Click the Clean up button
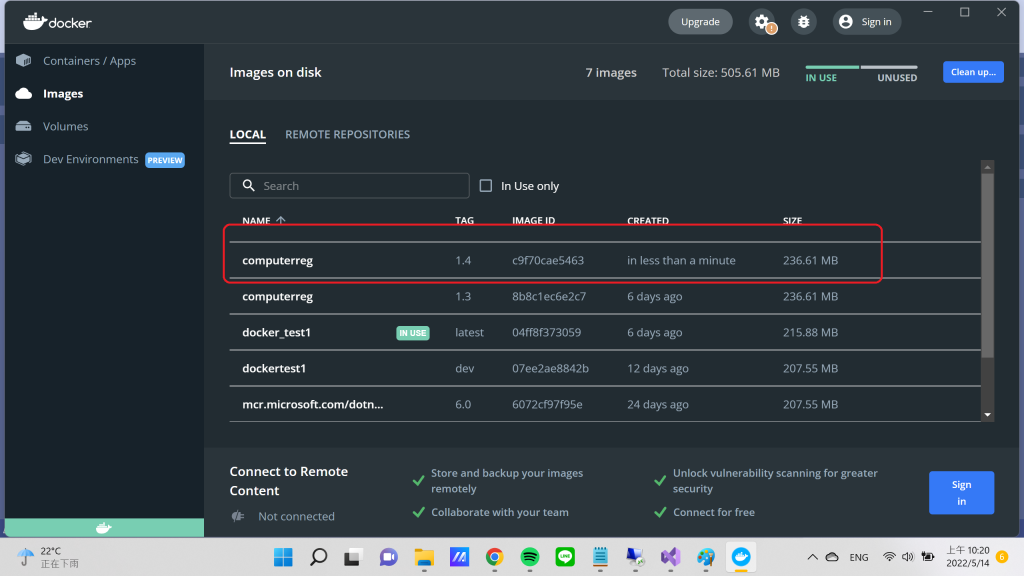 [973, 72]
